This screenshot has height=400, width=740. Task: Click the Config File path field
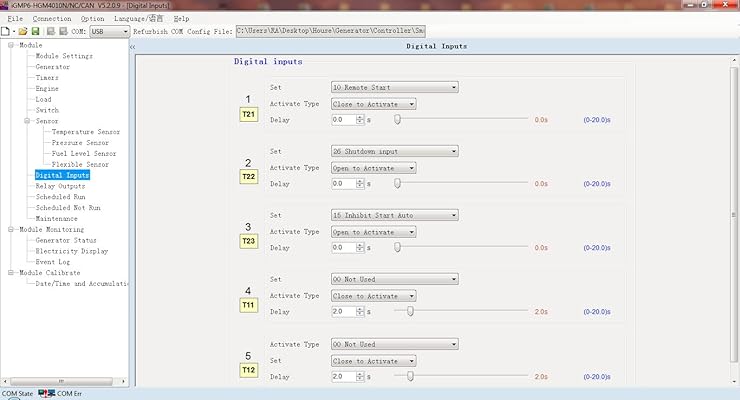coord(331,31)
